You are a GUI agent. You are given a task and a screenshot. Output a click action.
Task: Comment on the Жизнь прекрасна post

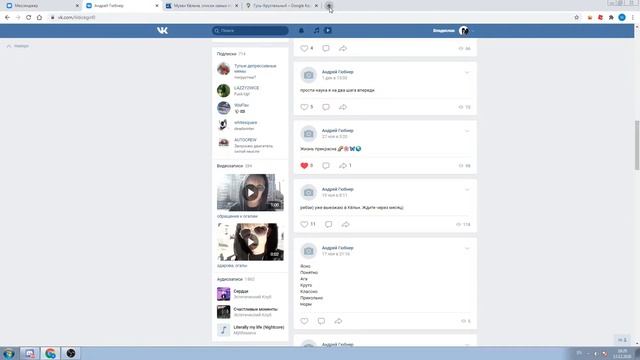[326, 166]
